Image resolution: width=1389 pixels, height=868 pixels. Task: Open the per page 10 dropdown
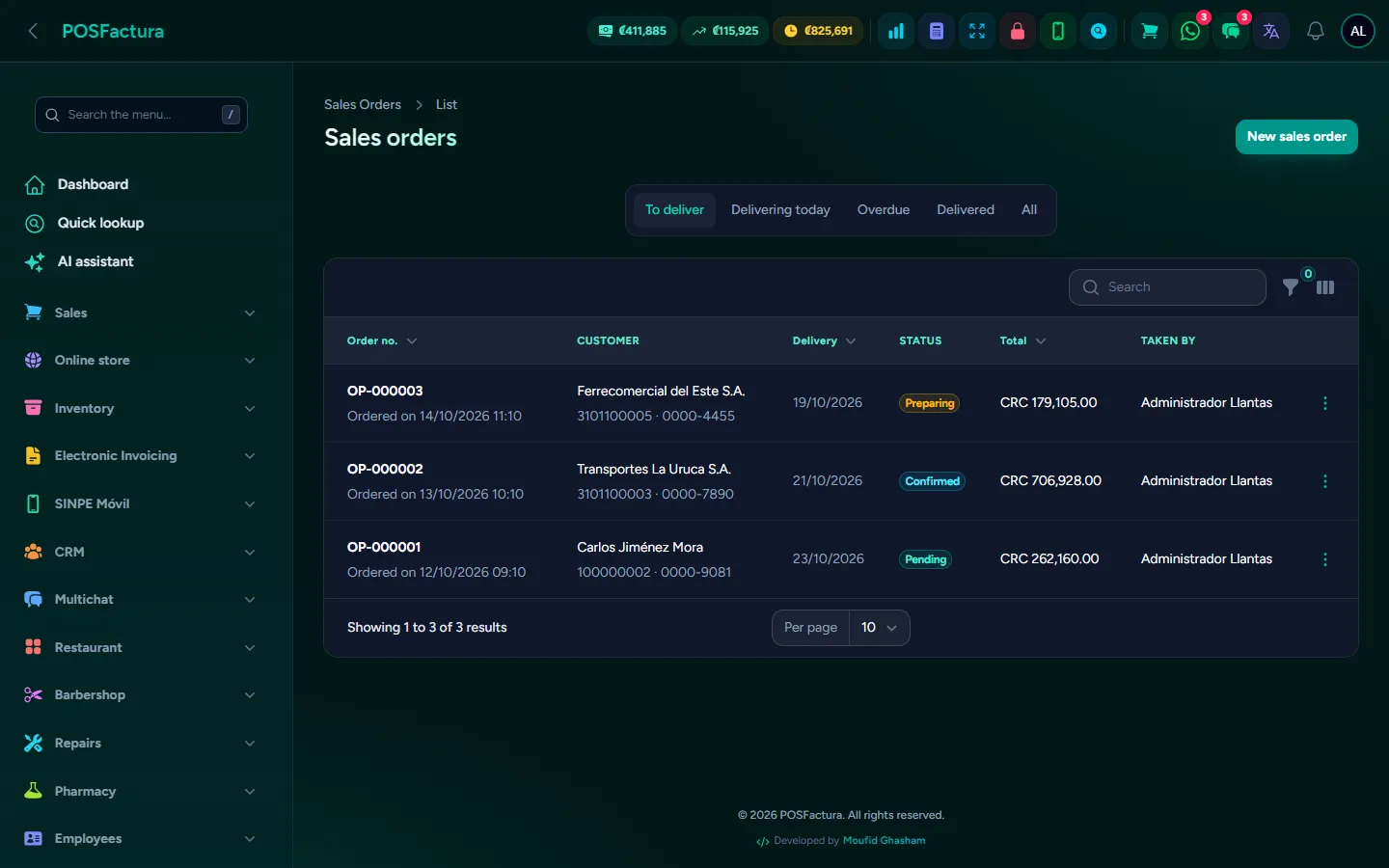[x=879, y=628]
